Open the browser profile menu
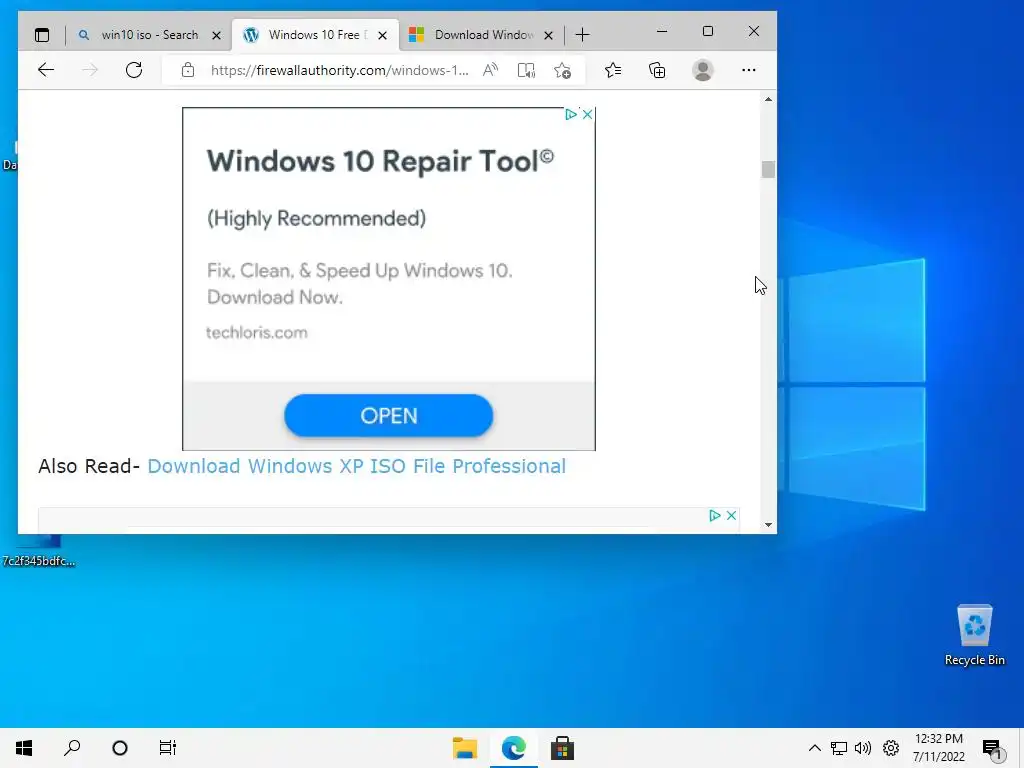This screenshot has height=768, width=1024. point(703,70)
